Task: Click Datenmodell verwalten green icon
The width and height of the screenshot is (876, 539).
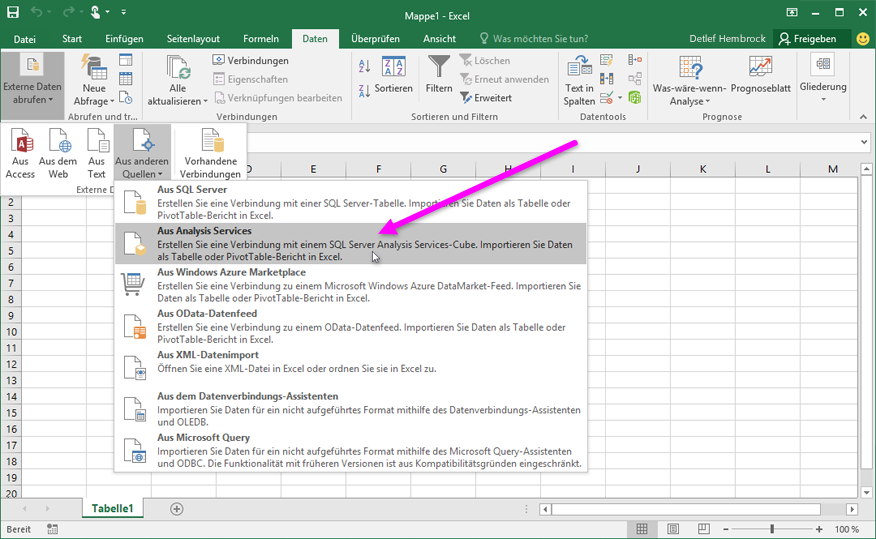Action: [635, 98]
